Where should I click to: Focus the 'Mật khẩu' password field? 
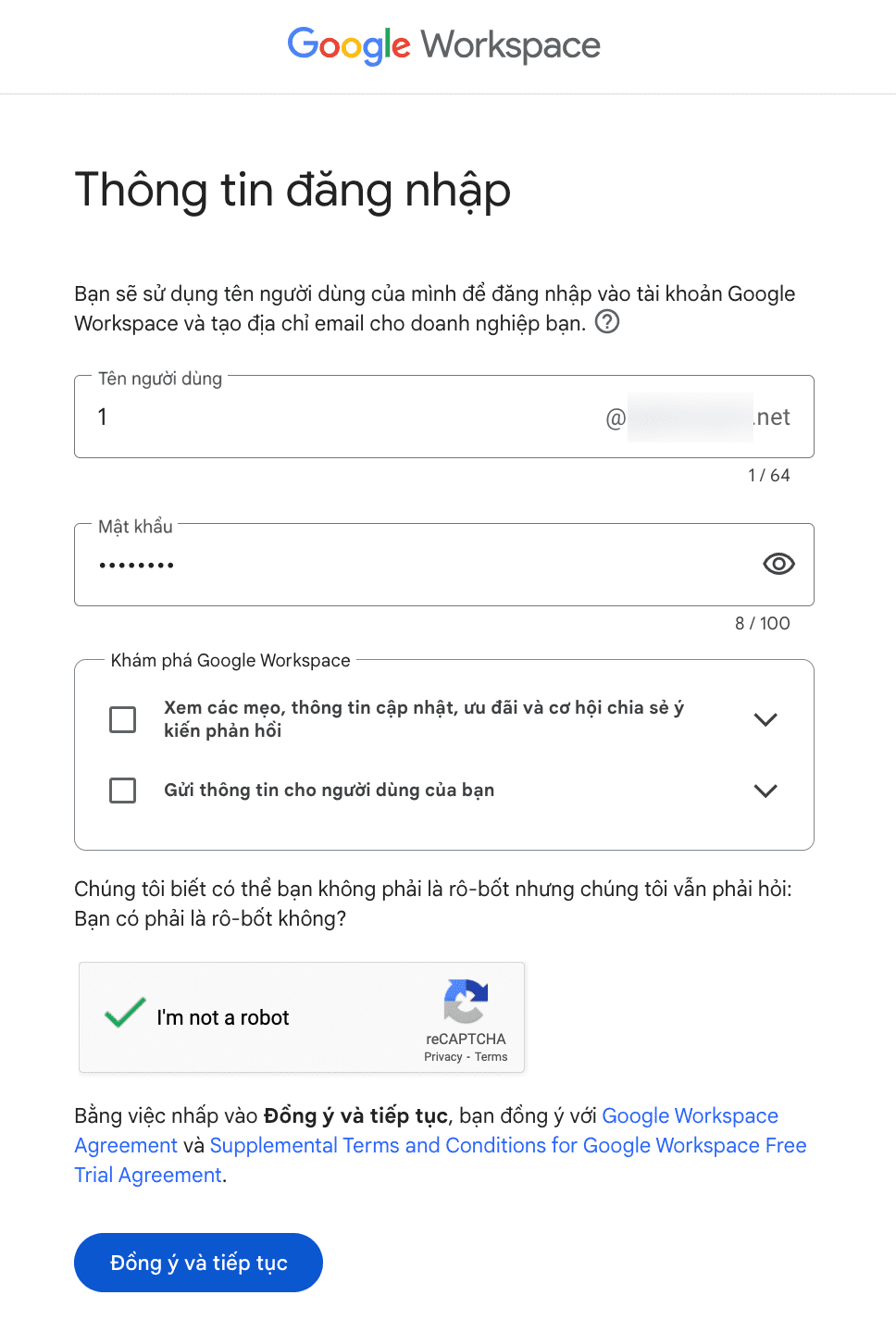407,565
